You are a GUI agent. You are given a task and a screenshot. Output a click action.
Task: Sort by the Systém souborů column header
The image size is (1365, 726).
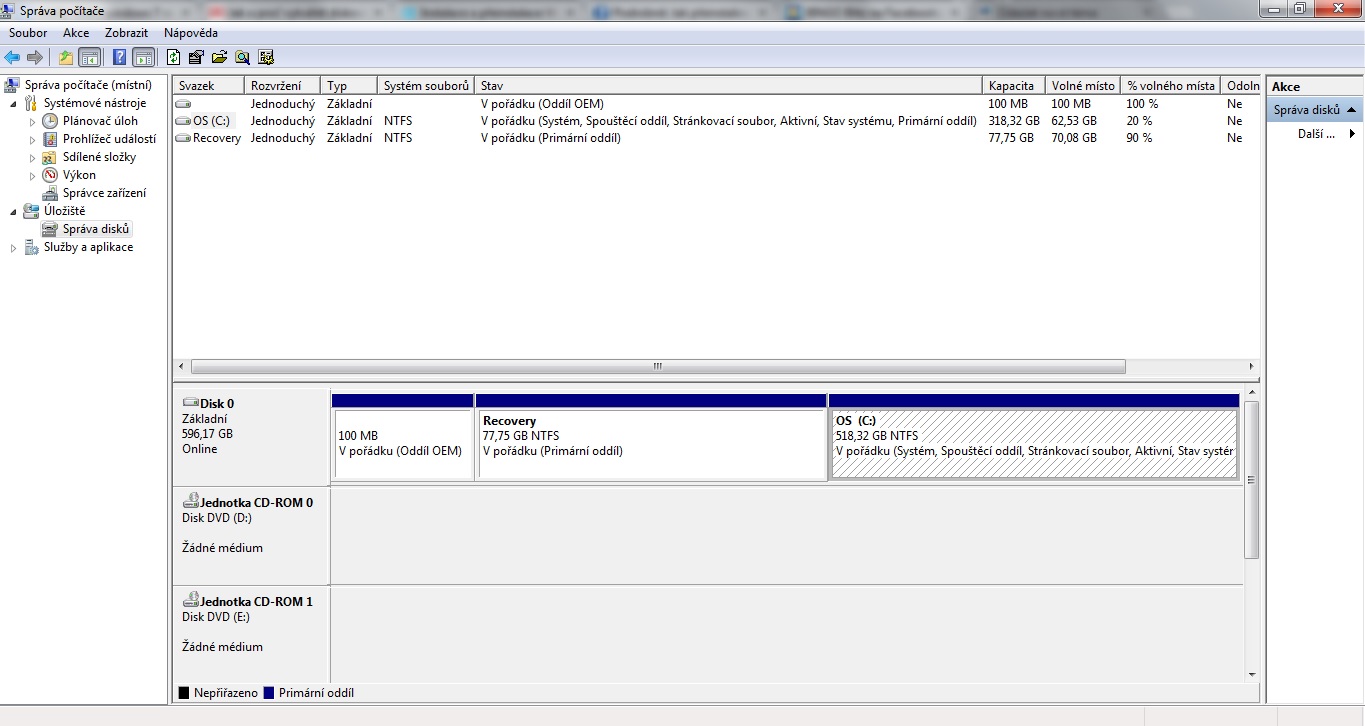427,86
